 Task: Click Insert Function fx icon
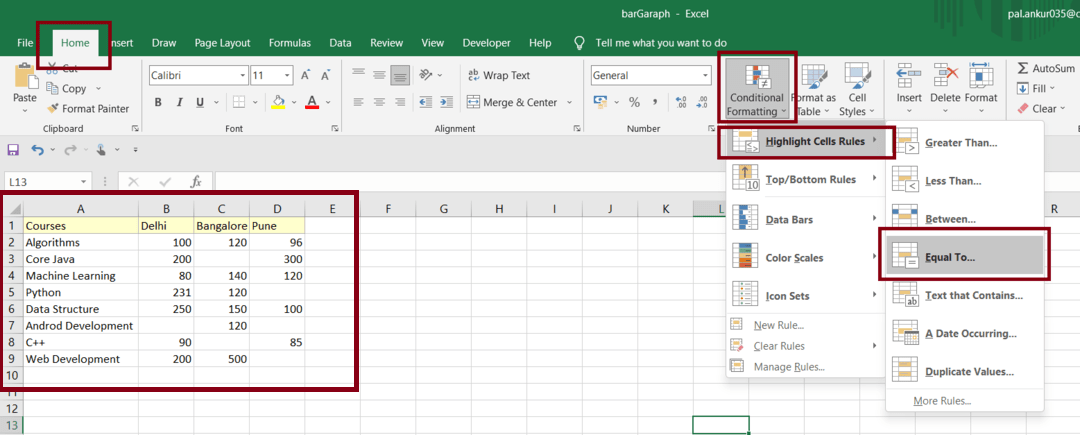pyautogui.click(x=196, y=182)
